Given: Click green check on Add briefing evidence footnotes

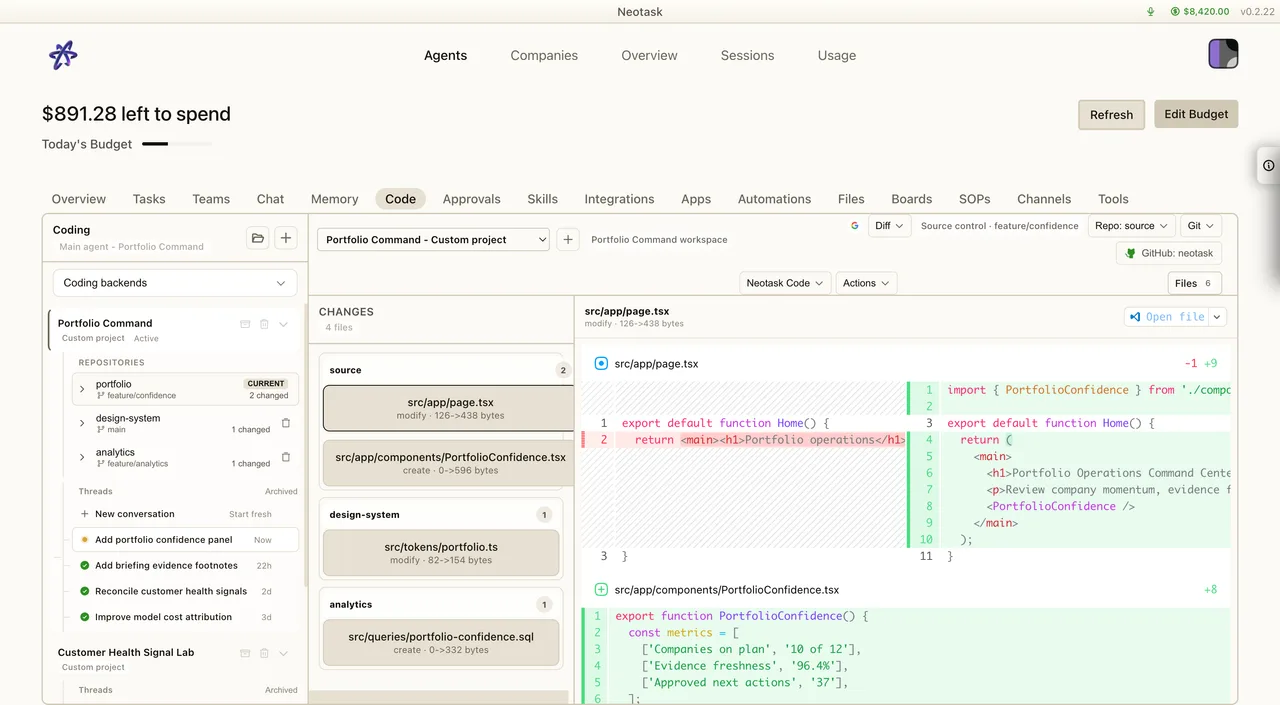Looking at the screenshot, I should click(85, 566).
